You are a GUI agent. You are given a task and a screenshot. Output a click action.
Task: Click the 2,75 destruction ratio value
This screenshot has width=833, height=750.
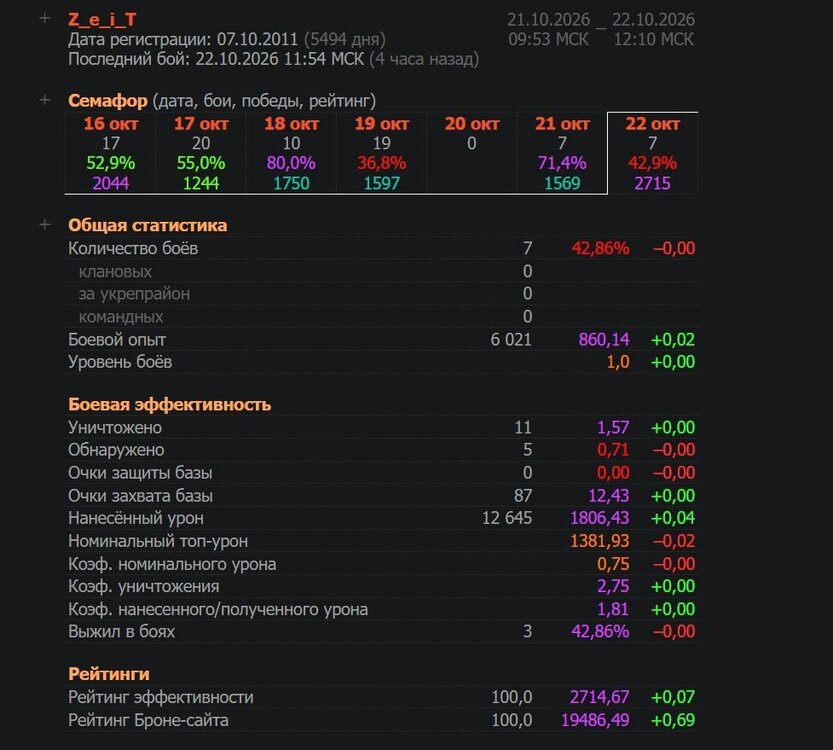613,586
